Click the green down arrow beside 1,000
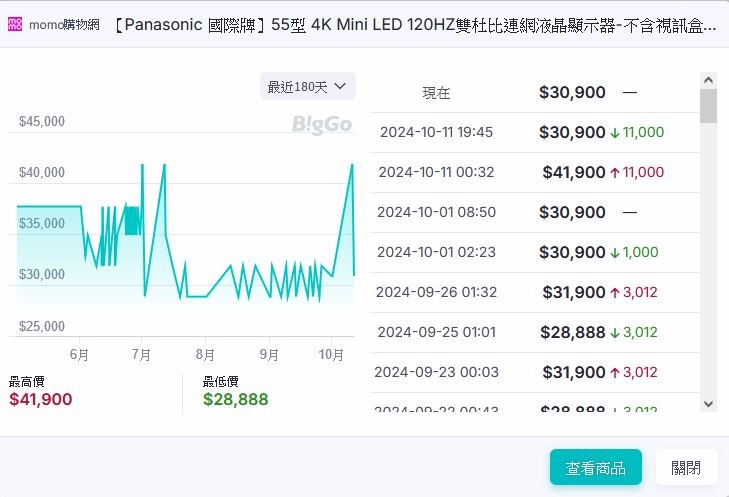 pos(615,252)
